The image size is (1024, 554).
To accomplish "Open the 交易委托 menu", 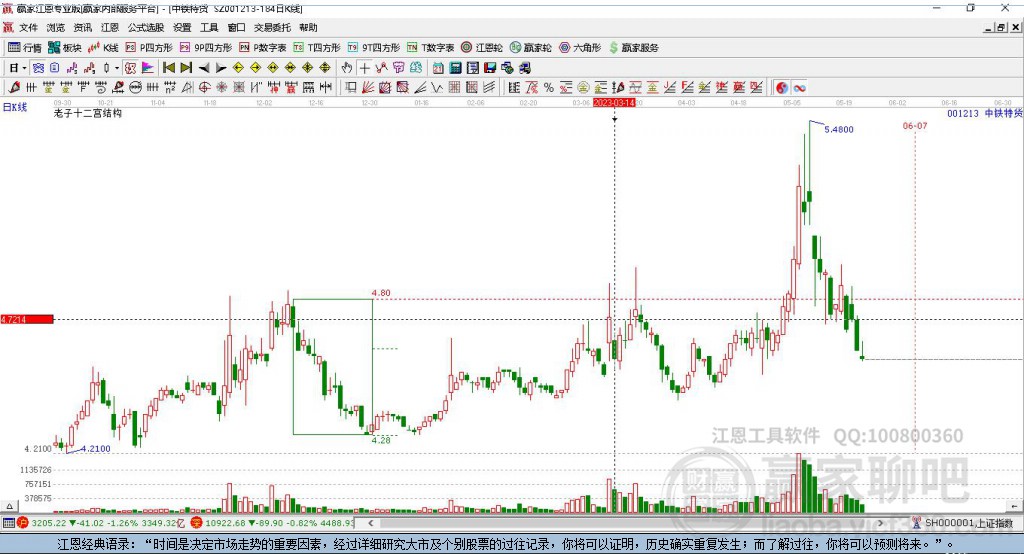I will (x=272, y=27).
